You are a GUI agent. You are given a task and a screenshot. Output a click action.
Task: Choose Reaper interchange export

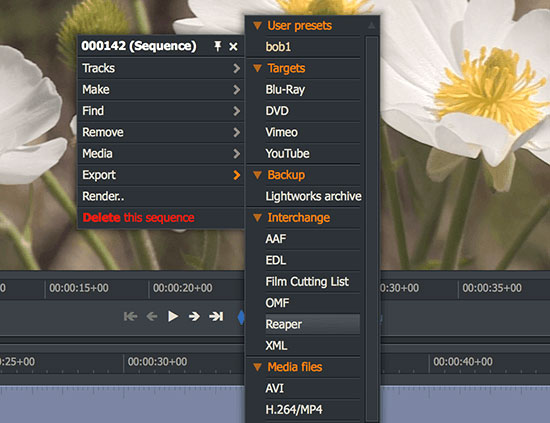click(x=303, y=324)
